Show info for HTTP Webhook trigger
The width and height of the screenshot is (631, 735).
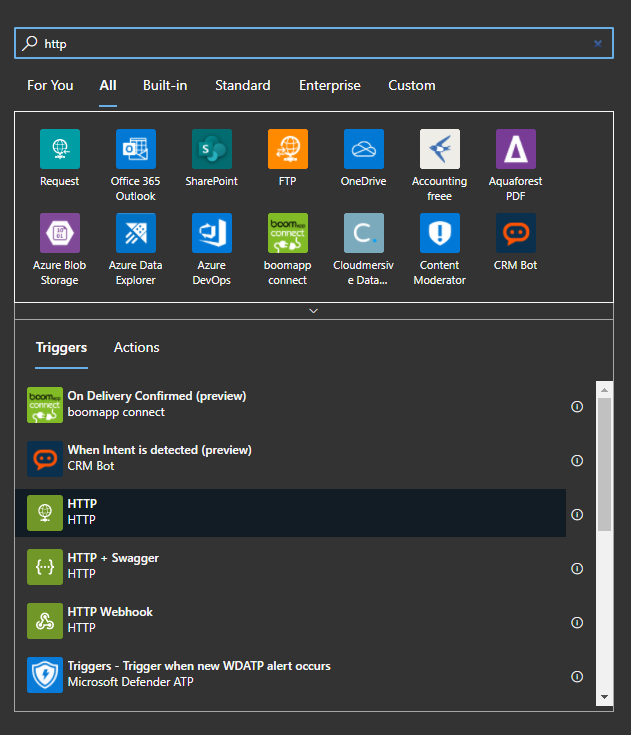tap(577, 622)
